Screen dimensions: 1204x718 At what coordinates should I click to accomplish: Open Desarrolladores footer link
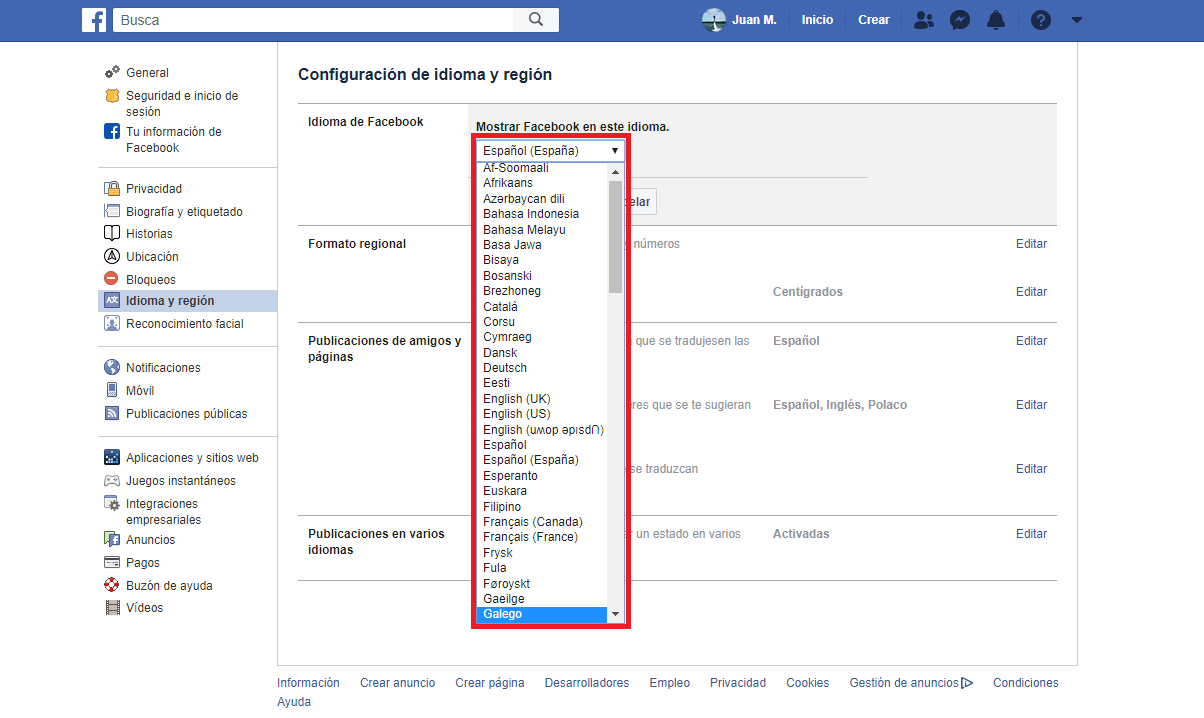point(587,683)
